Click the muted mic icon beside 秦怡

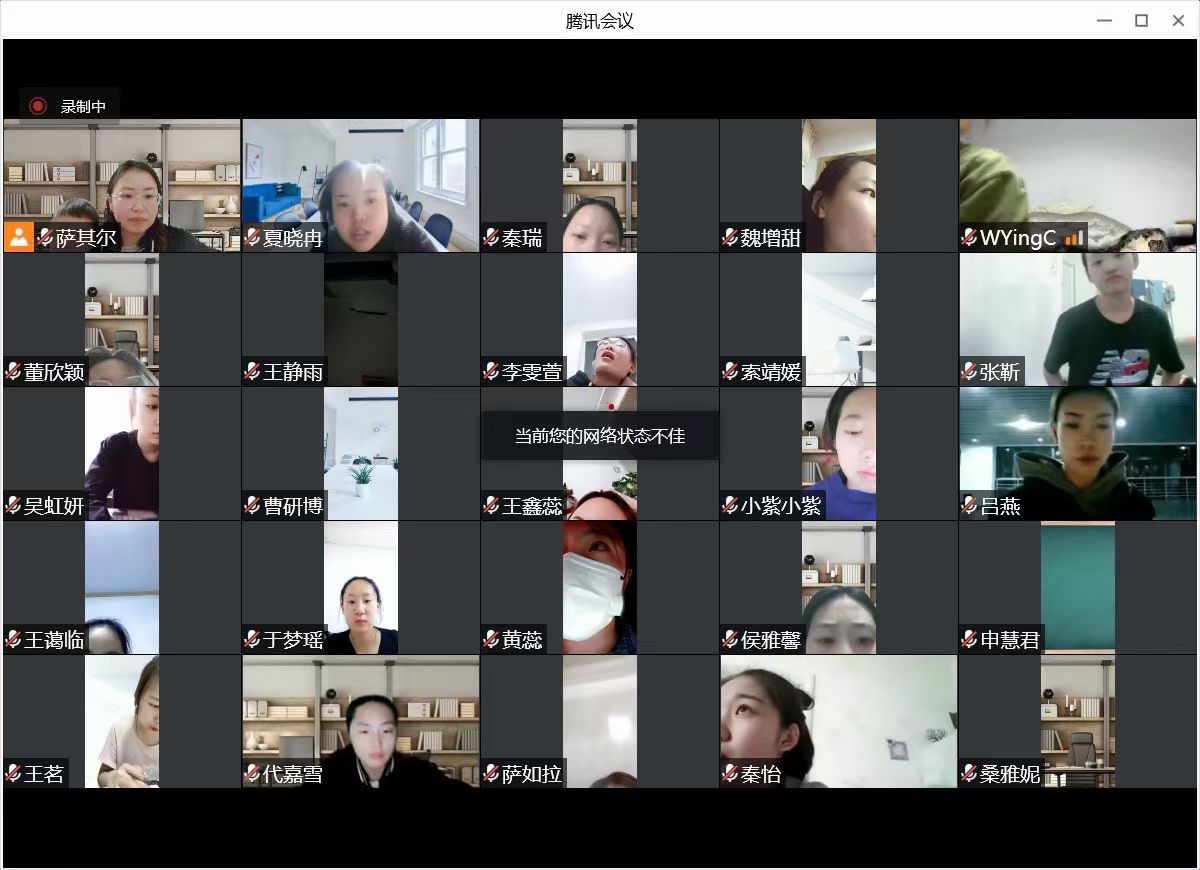coord(731,774)
